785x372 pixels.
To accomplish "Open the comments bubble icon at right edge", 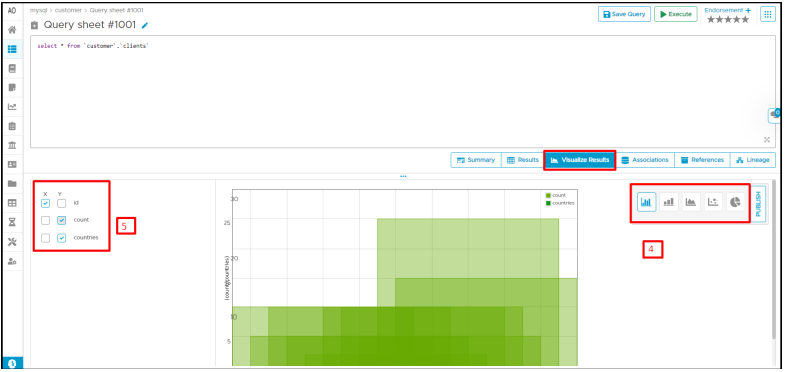I will point(775,115).
